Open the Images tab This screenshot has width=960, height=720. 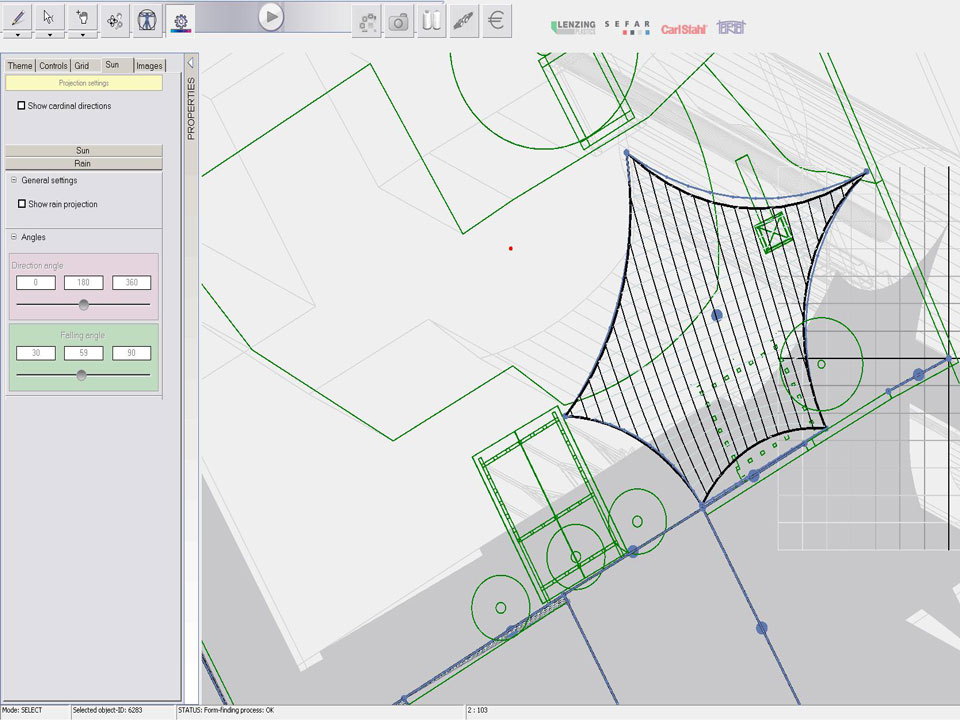[149, 66]
